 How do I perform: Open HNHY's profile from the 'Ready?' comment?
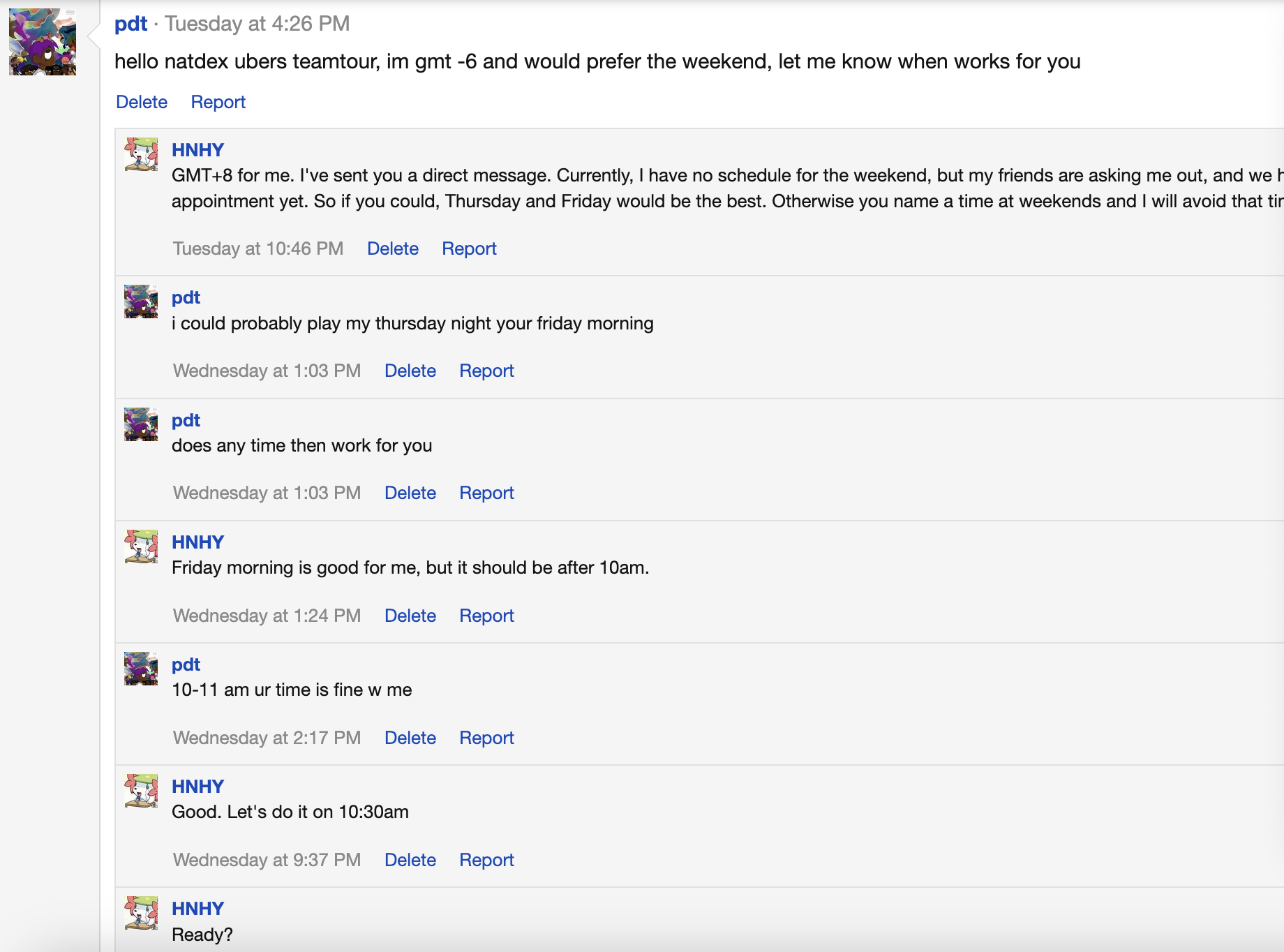coord(197,909)
